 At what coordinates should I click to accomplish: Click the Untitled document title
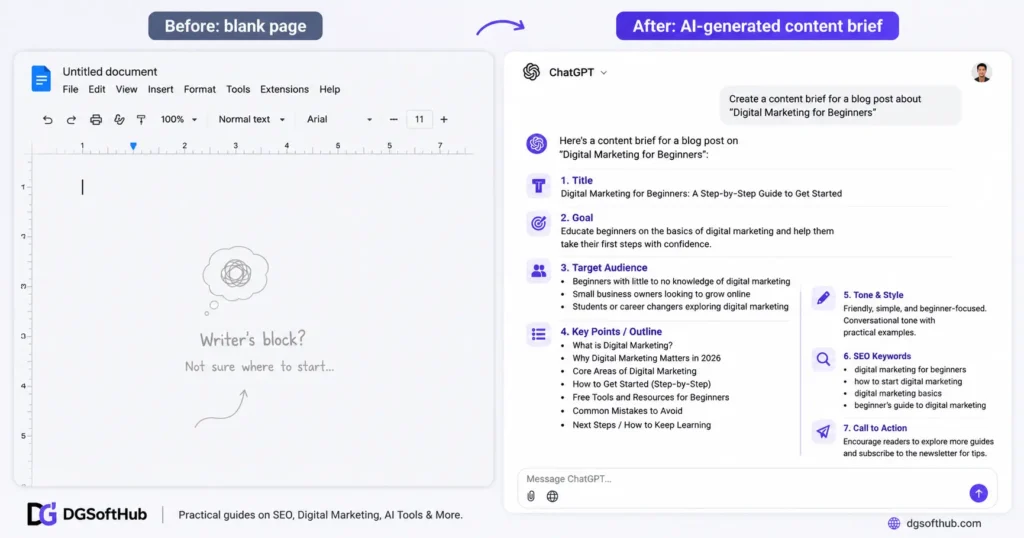point(110,72)
